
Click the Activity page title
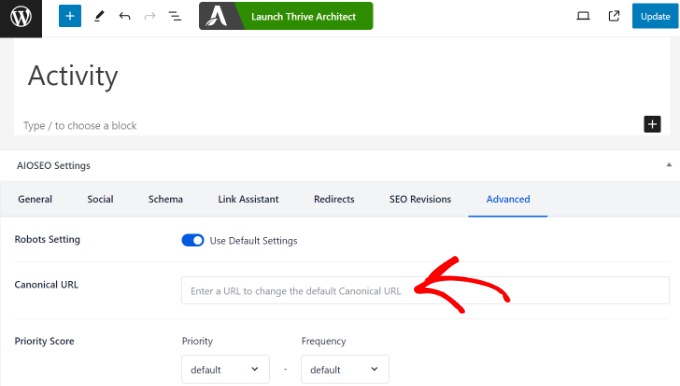tap(73, 76)
